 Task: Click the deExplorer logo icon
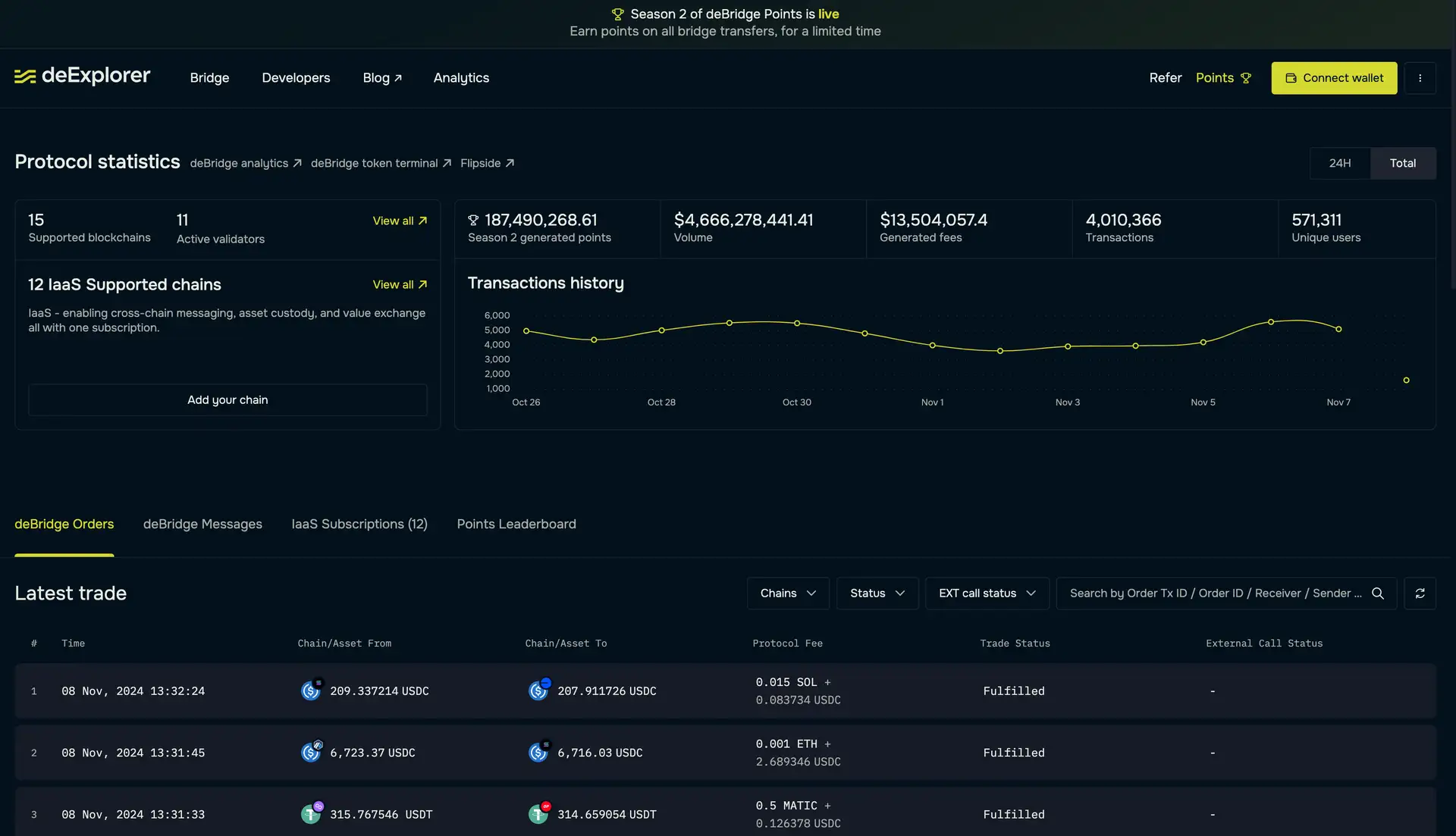pyautogui.click(x=25, y=77)
